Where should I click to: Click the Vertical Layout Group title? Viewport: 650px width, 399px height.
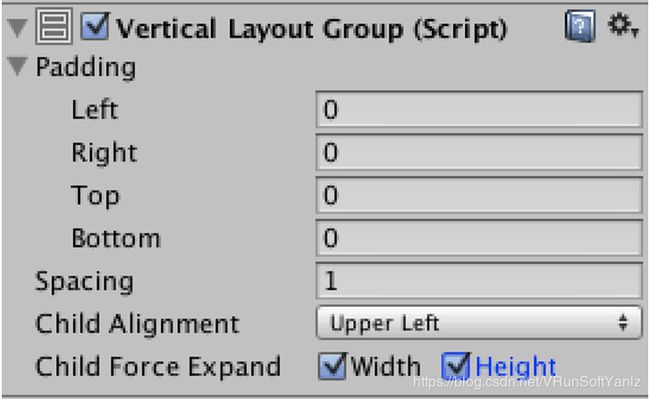(x=311, y=29)
